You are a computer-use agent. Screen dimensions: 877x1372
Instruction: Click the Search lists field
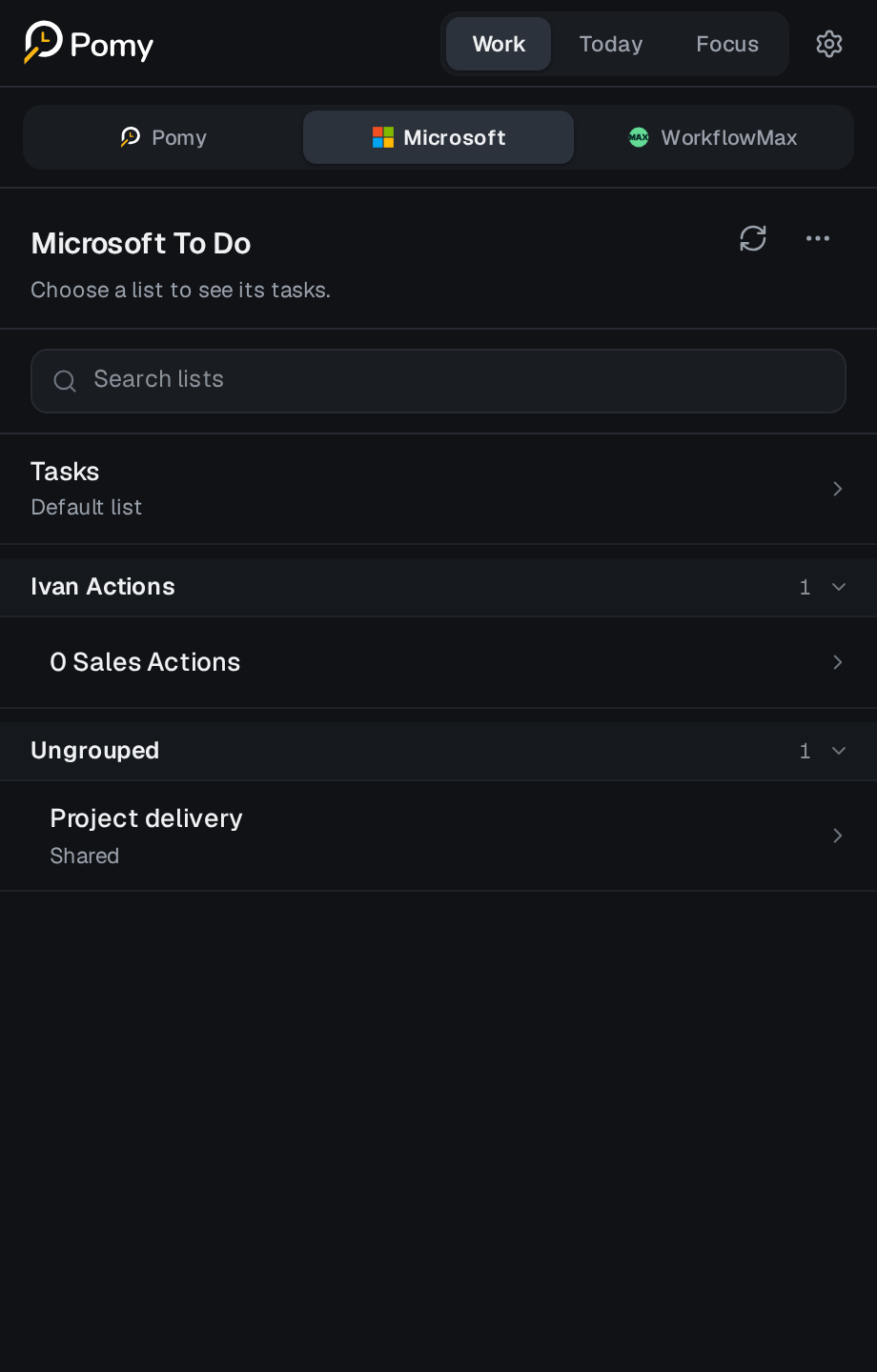pyautogui.click(x=438, y=381)
